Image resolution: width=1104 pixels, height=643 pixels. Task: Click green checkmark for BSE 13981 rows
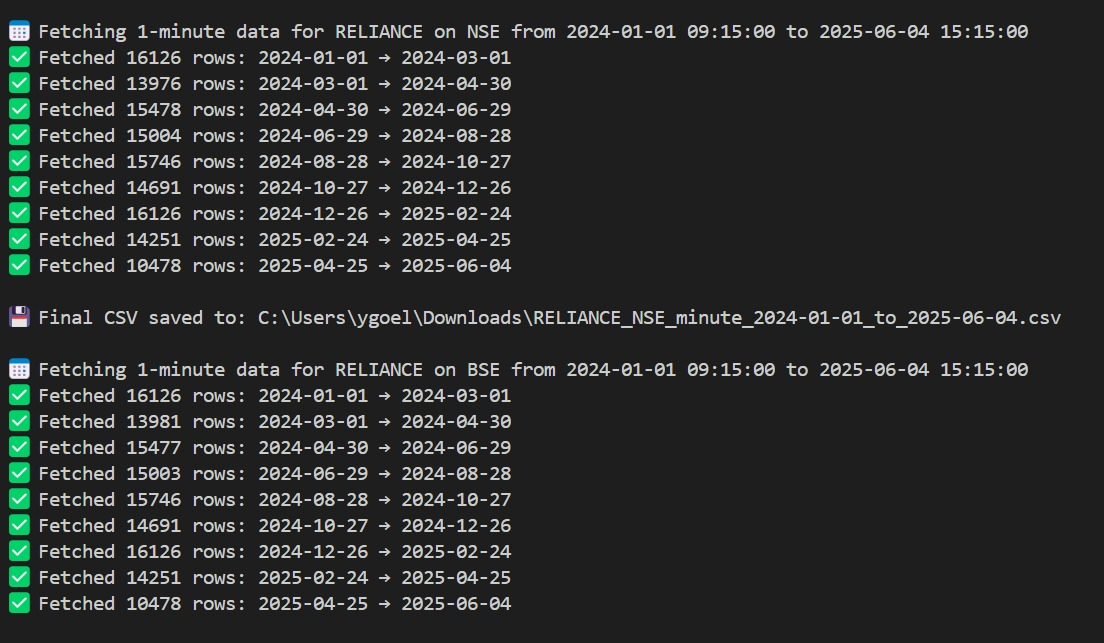pos(19,421)
